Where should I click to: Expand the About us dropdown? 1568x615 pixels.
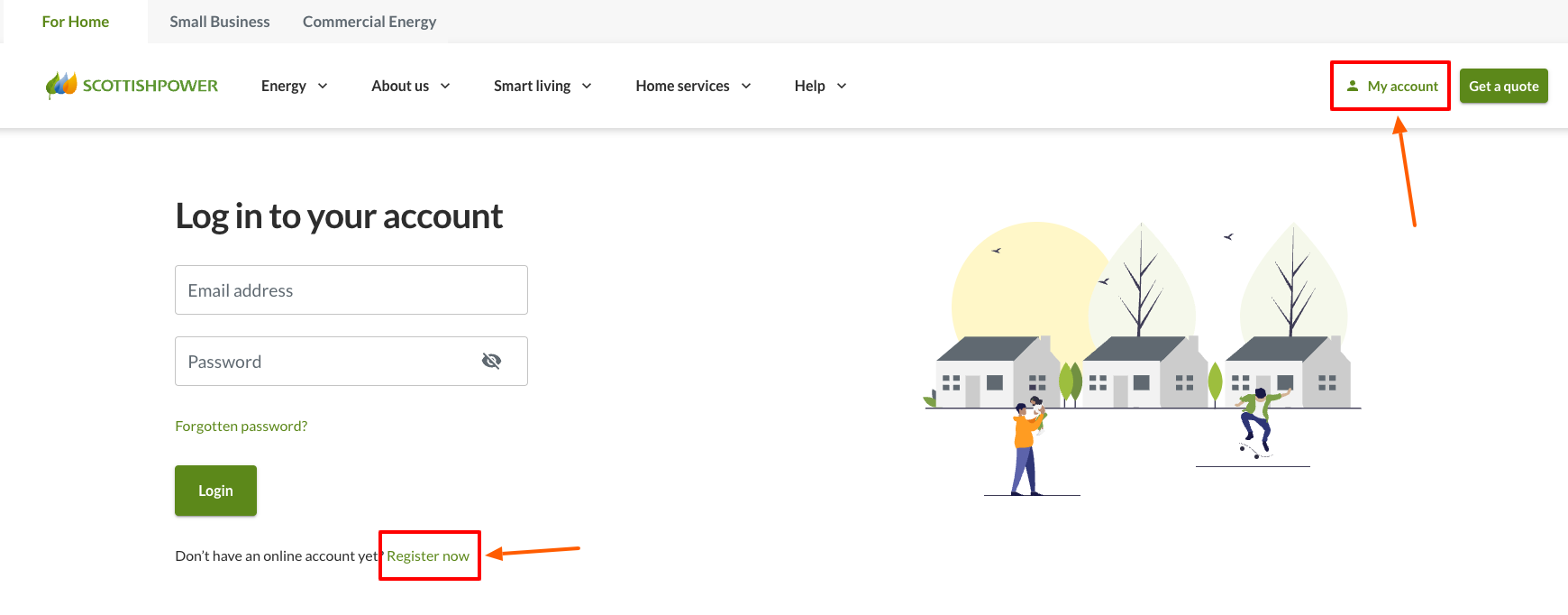pyautogui.click(x=410, y=87)
